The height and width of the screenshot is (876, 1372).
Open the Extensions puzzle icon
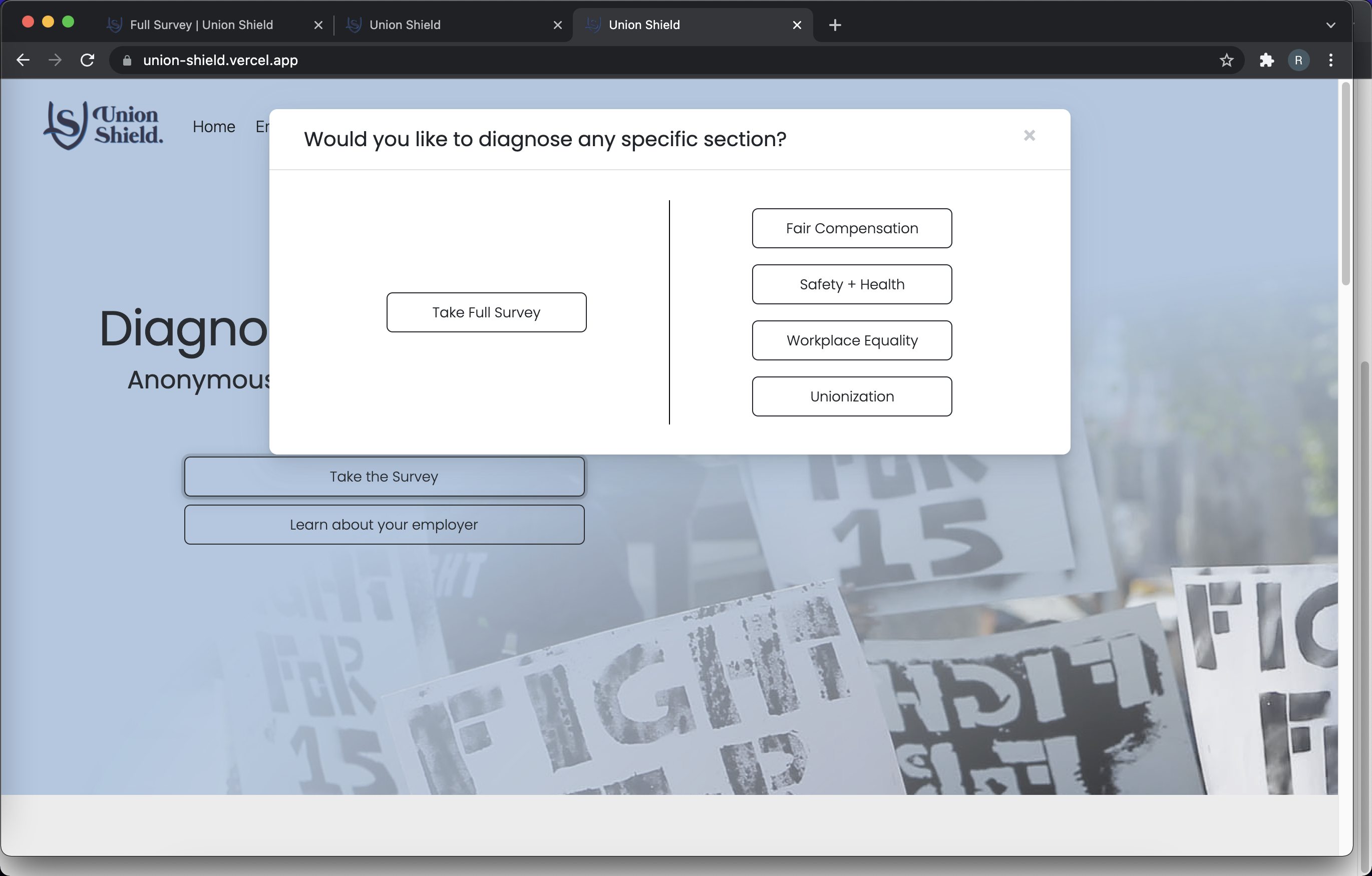coord(1266,60)
